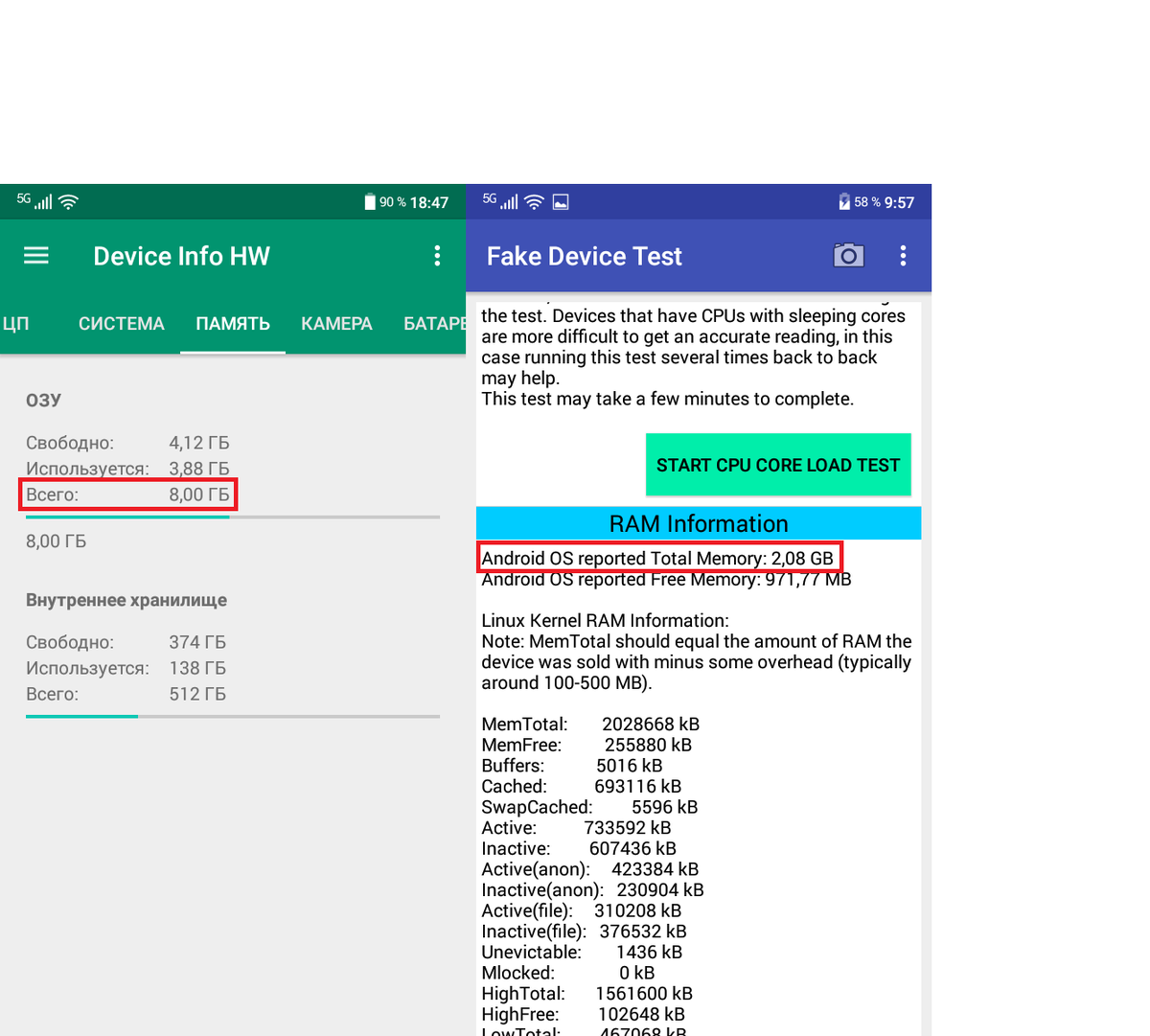1150x1036 pixels.
Task: Select the Всего 8,00 ГБ row
Action: pyautogui.click(x=127, y=495)
